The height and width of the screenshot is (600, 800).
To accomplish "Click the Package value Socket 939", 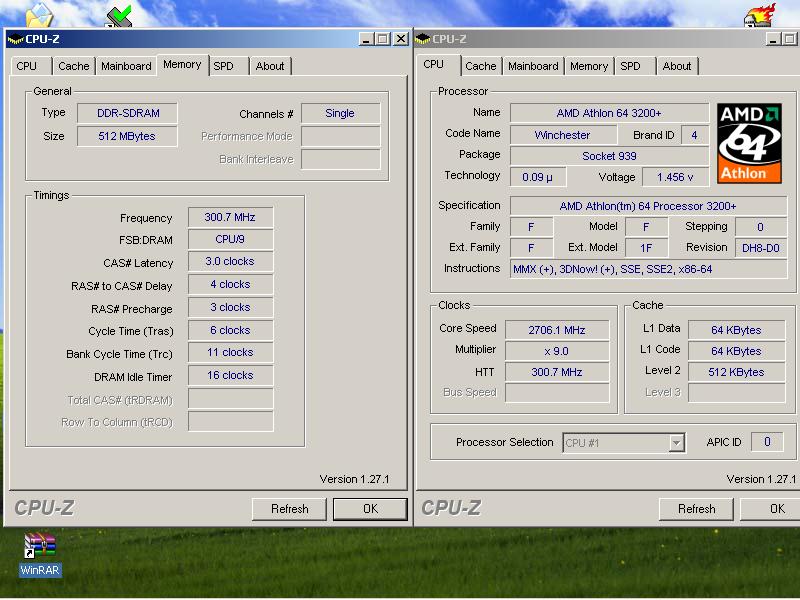I will coord(609,156).
